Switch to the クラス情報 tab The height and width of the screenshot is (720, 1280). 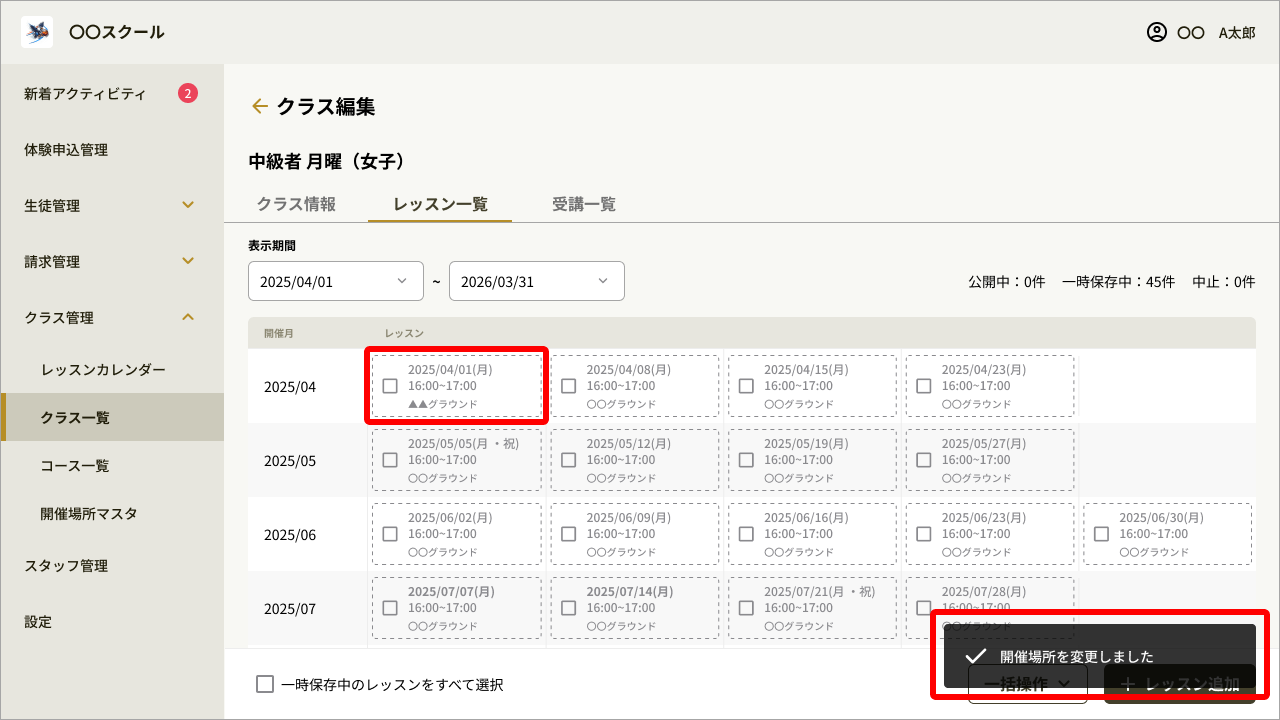(x=296, y=204)
